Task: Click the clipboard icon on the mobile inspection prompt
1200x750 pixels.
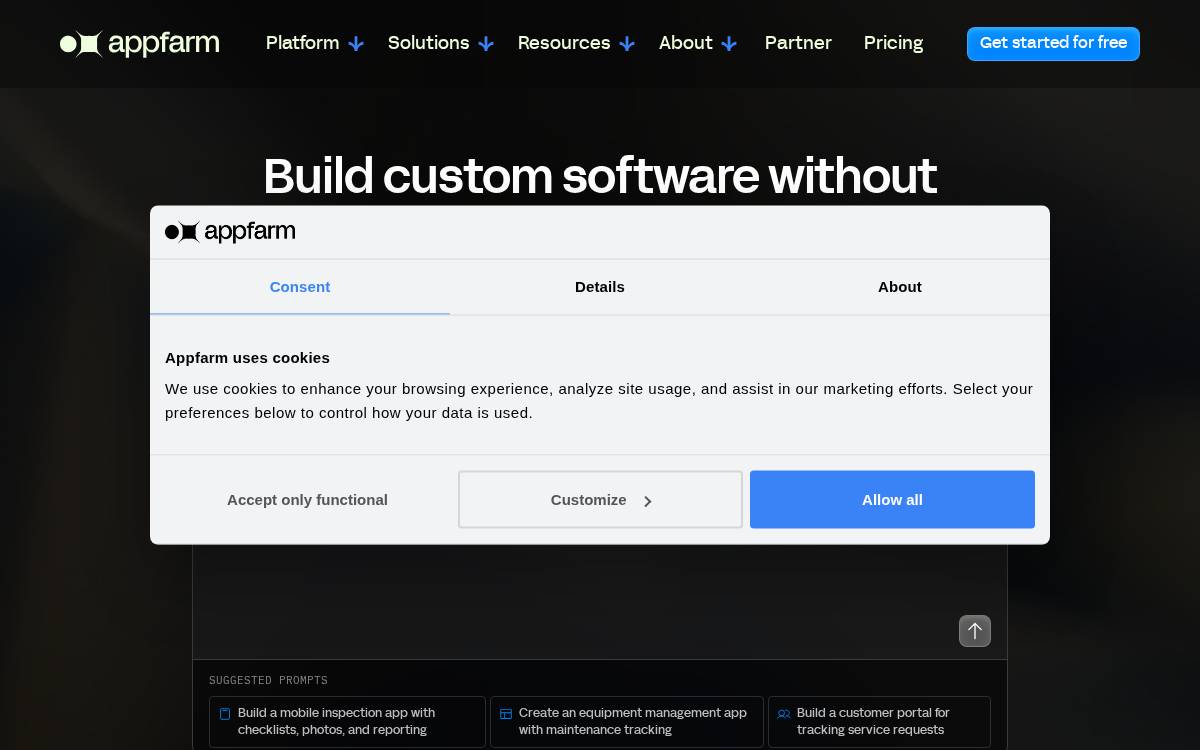Action: point(225,714)
